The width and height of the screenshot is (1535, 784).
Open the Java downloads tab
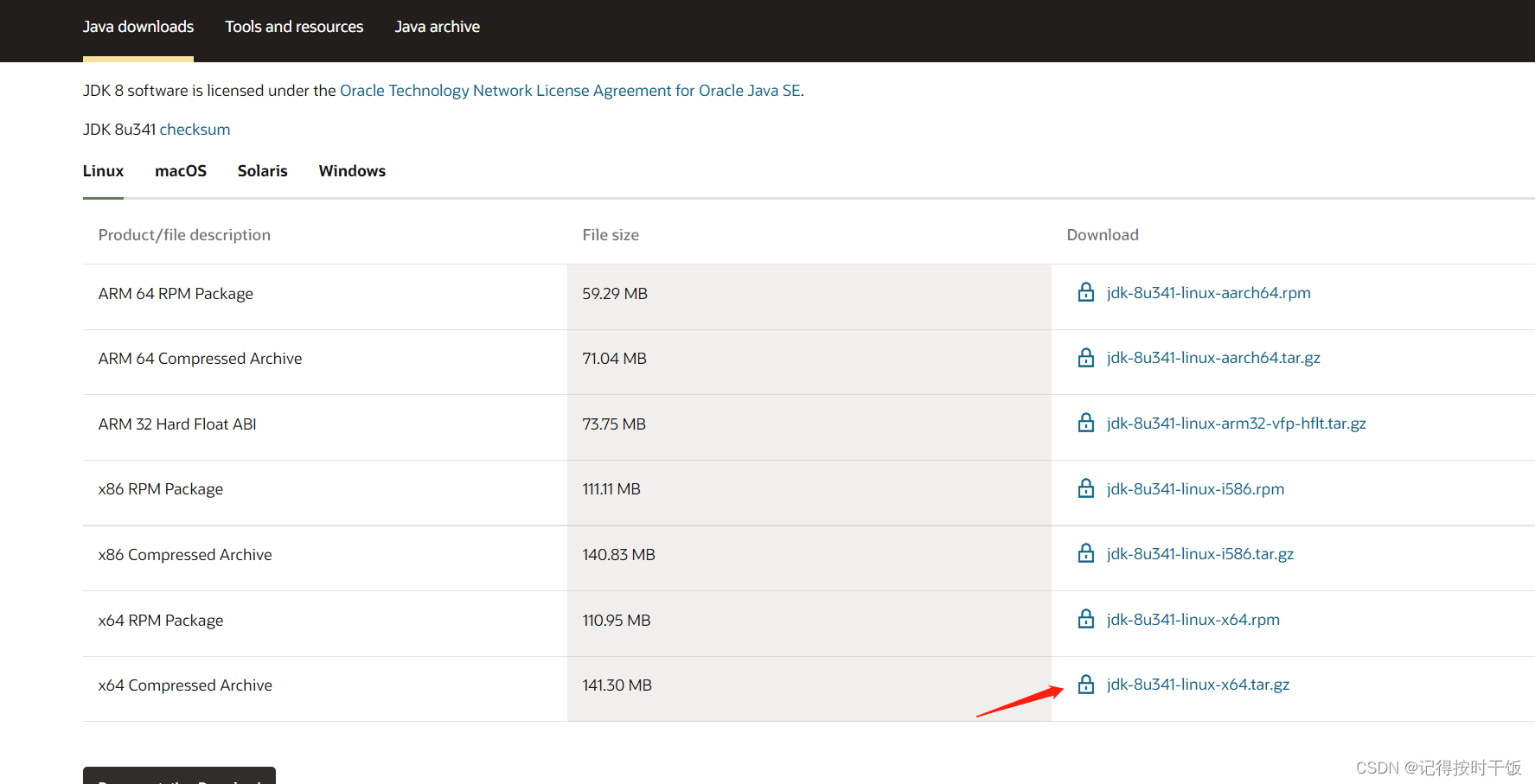point(138,27)
